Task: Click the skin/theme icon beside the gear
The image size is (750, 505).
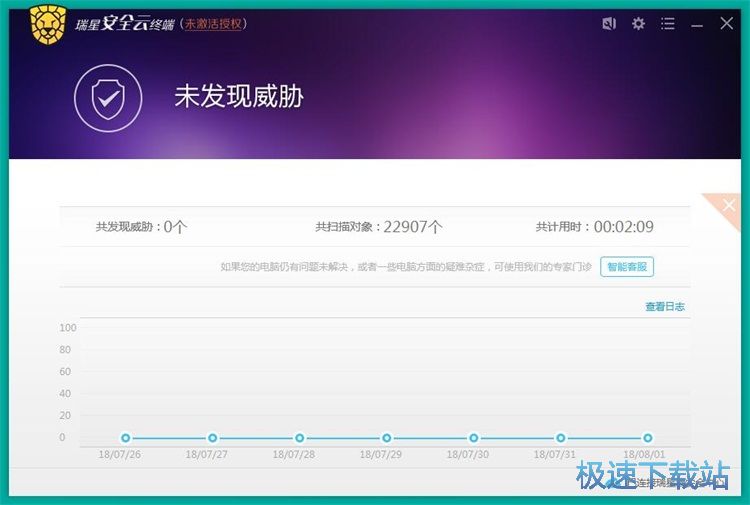Action: tap(609, 23)
